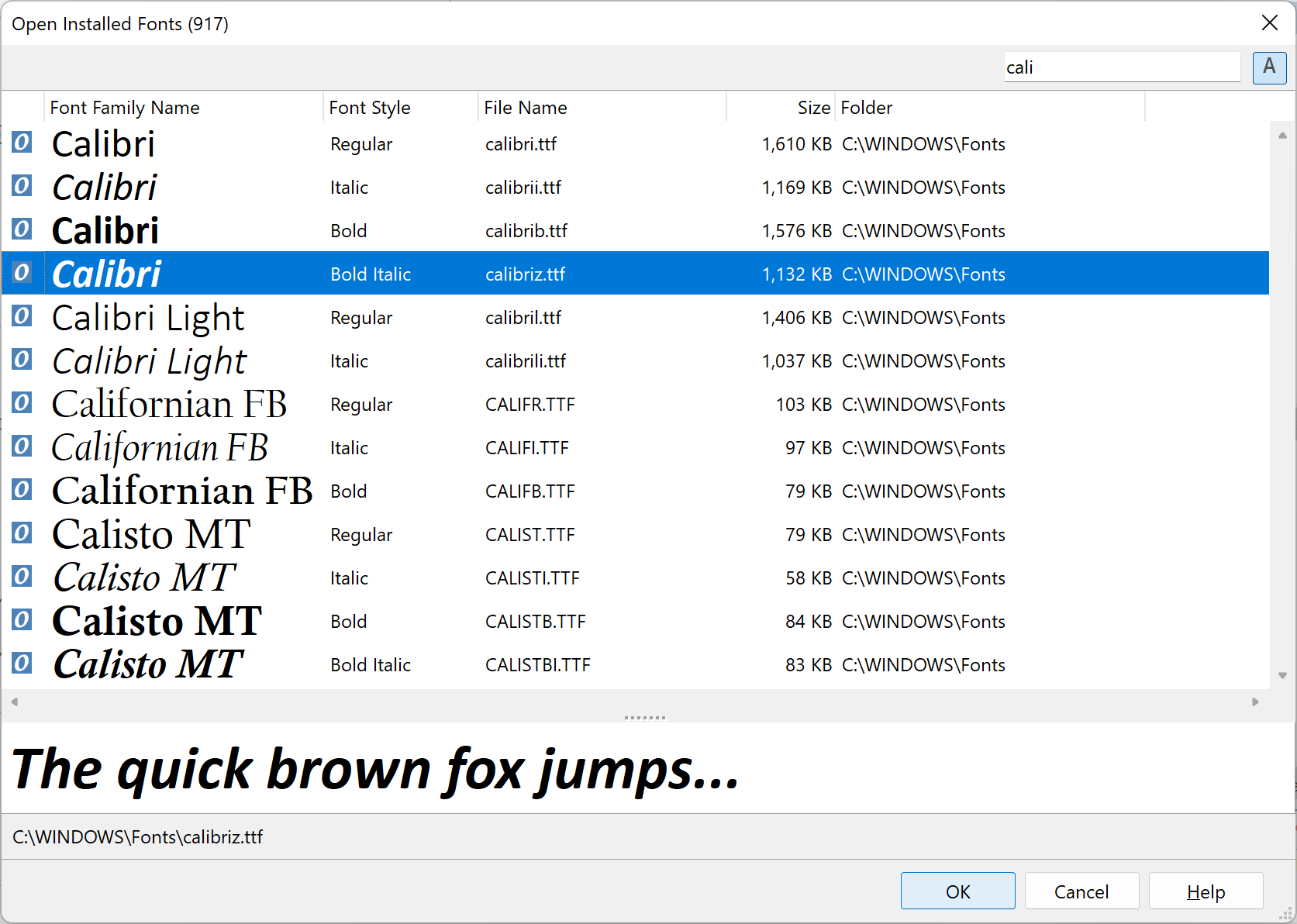The image size is (1297, 924).
Task: Select the Calibri Light Regular font name
Action: (x=148, y=318)
